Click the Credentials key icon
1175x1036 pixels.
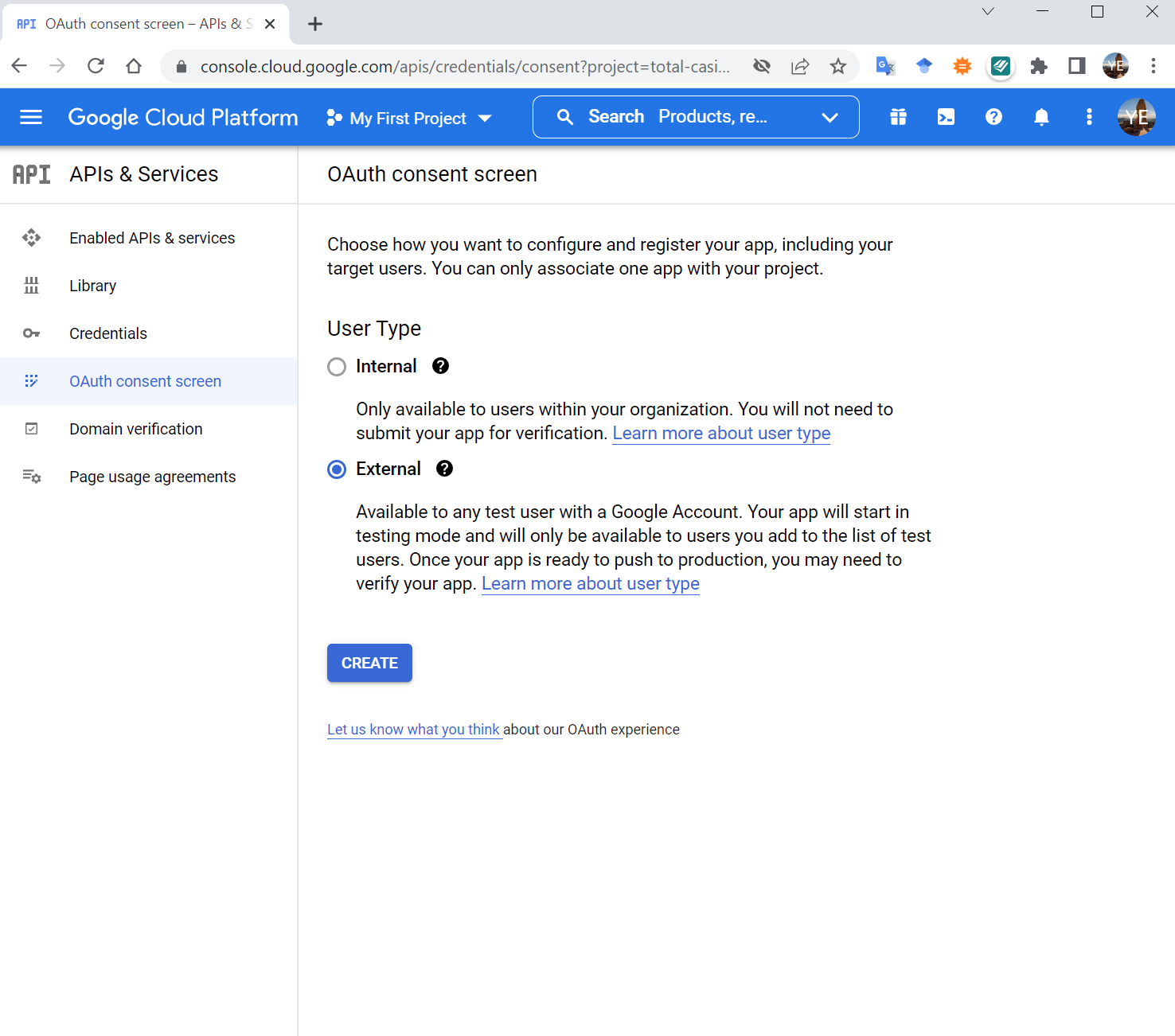[x=31, y=333]
